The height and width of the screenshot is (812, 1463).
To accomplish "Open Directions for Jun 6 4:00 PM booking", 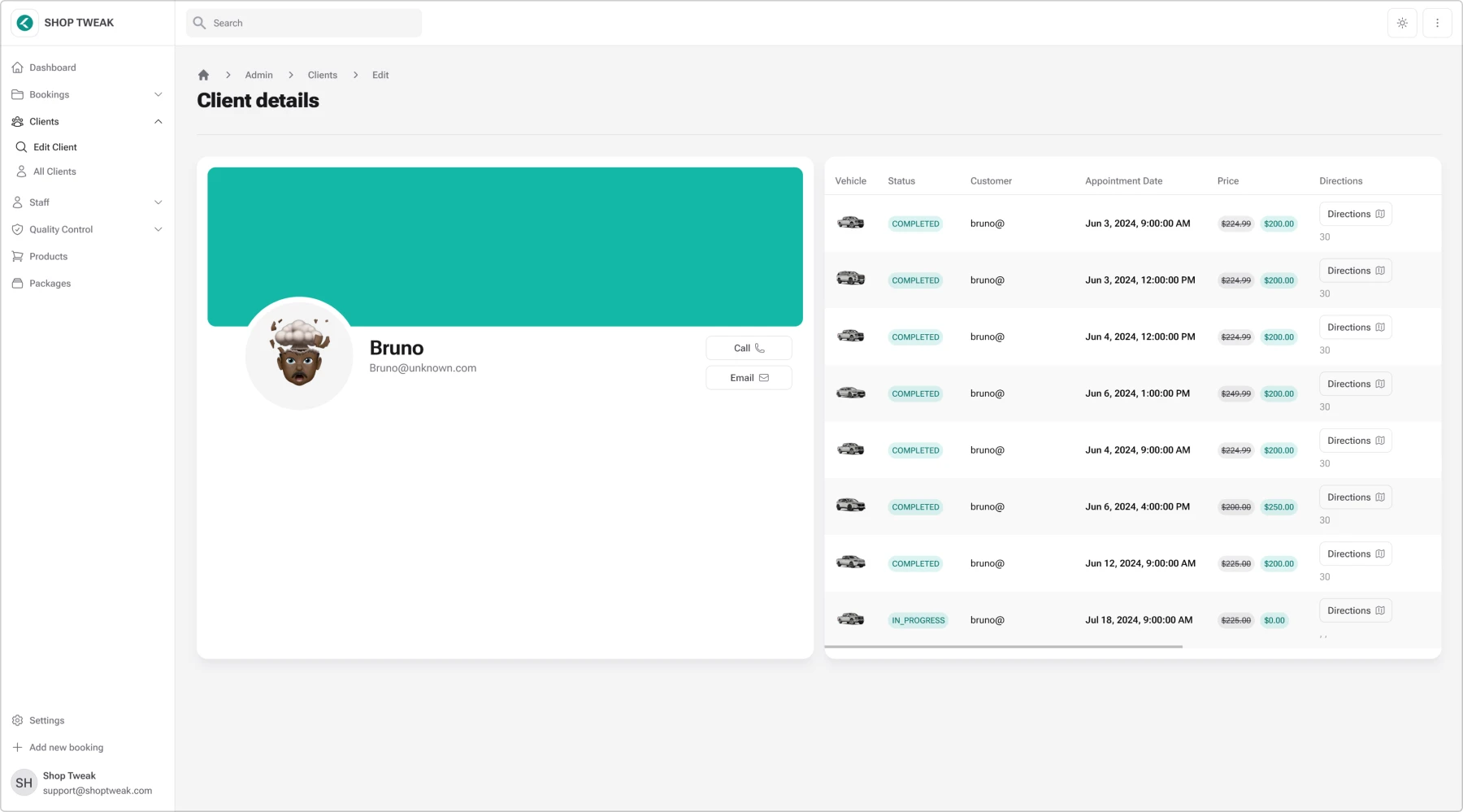I will (x=1356, y=497).
